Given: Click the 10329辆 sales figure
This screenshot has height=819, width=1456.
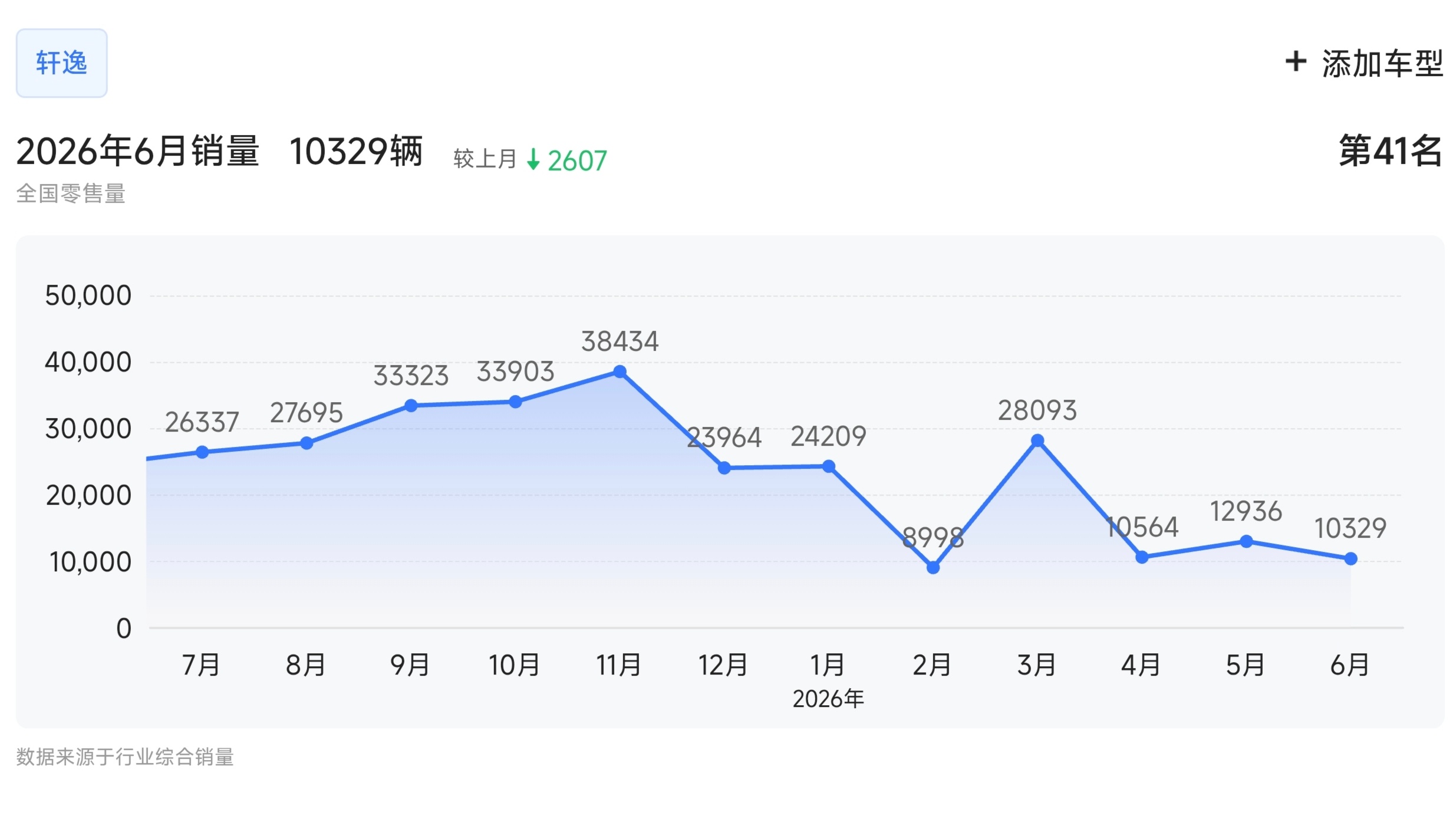Looking at the screenshot, I should click(x=356, y=152).
